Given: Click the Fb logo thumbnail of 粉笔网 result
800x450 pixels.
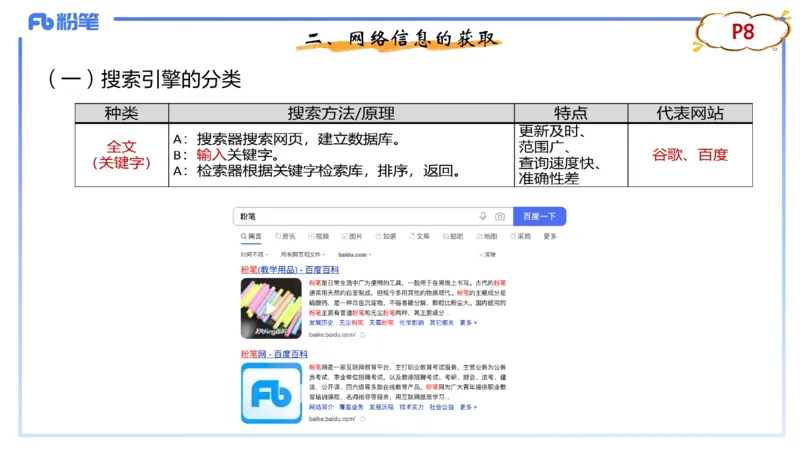Looking at the screenshot, I should 271,393.
